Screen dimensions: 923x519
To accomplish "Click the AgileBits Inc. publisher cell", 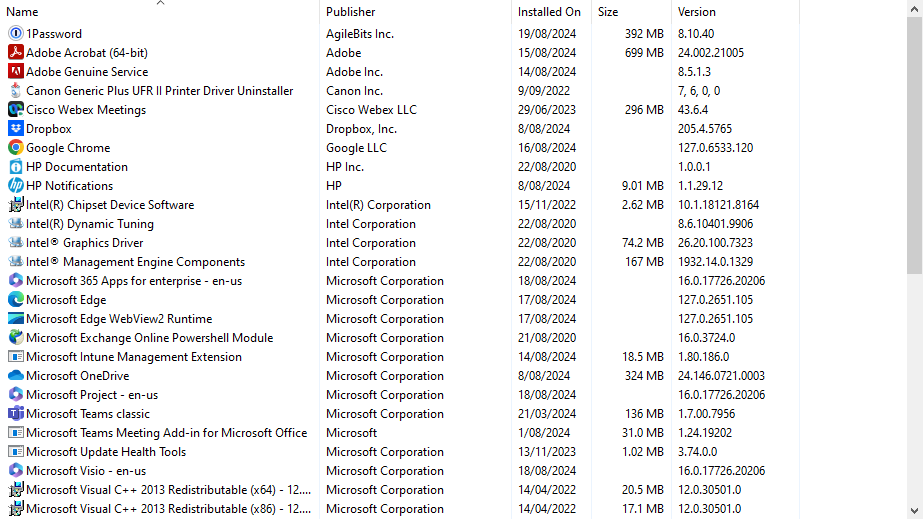I will click(360, 34).
